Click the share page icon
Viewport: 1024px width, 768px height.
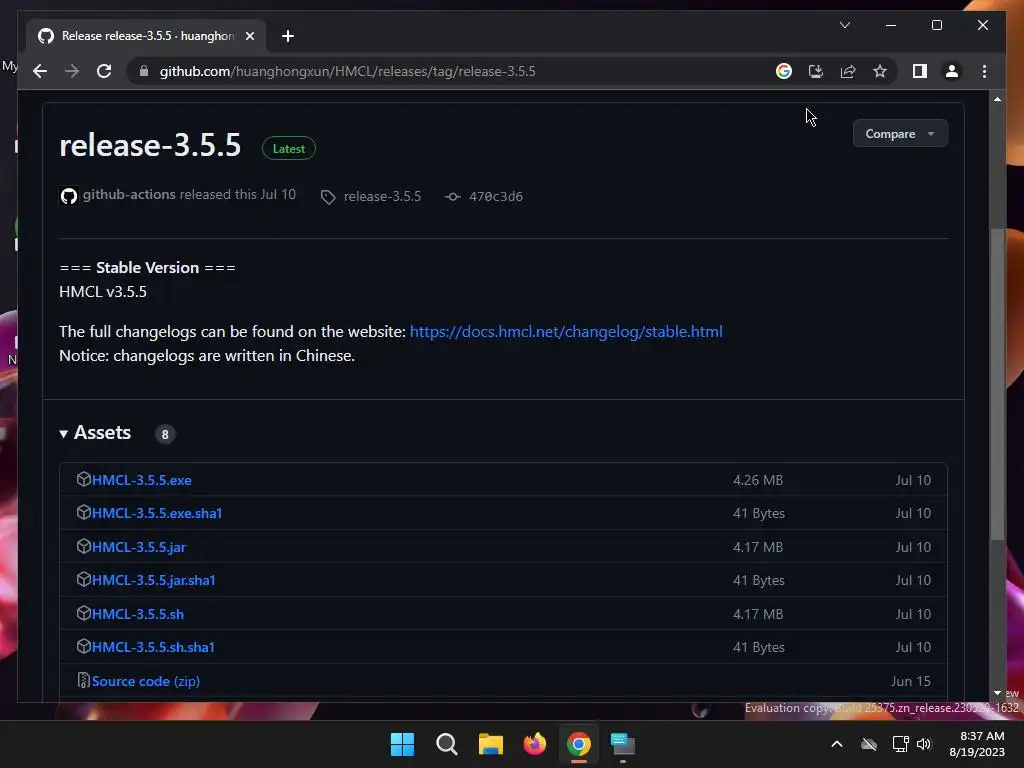coord(848,71)
